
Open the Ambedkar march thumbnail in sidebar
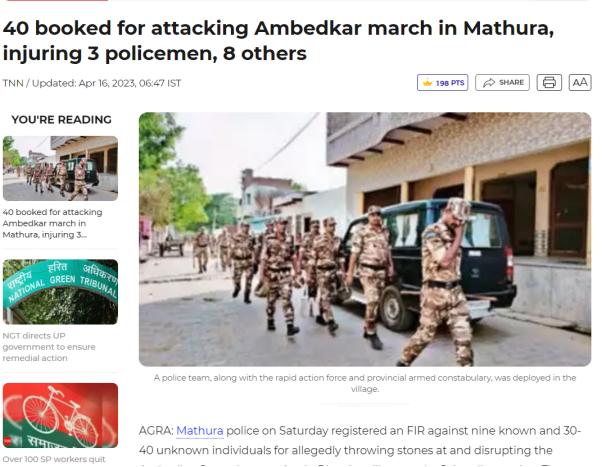click(x=60, y=168)
